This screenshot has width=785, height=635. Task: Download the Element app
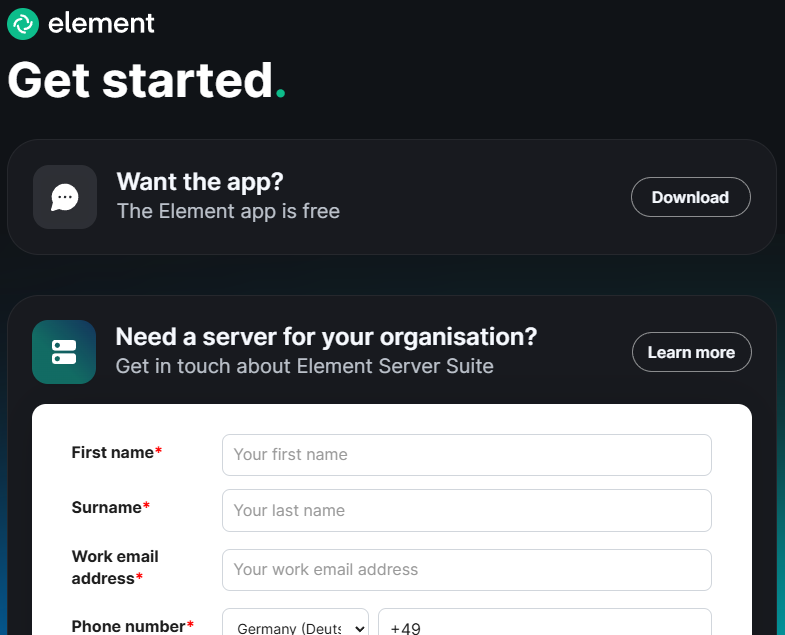tap(690, 197)
